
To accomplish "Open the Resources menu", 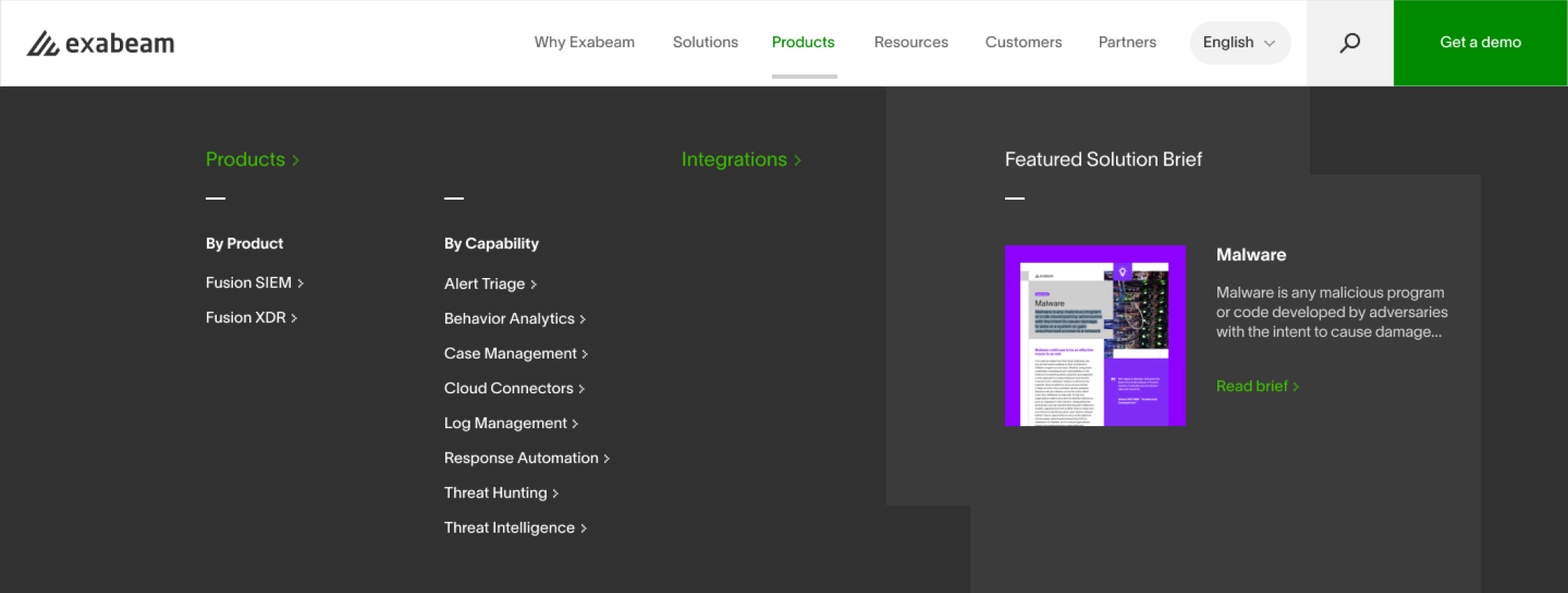I will tap(911, 42).
